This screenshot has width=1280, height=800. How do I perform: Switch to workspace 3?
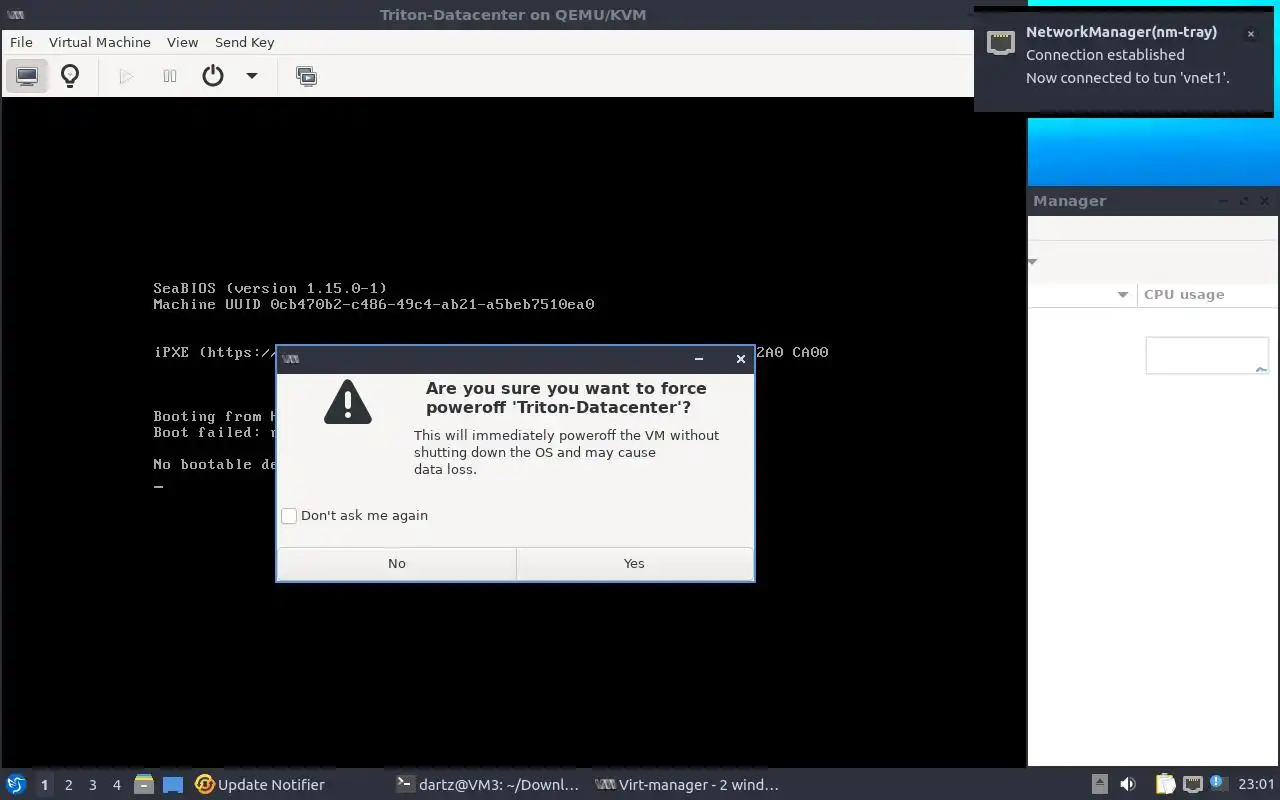[x=92, y=785]
